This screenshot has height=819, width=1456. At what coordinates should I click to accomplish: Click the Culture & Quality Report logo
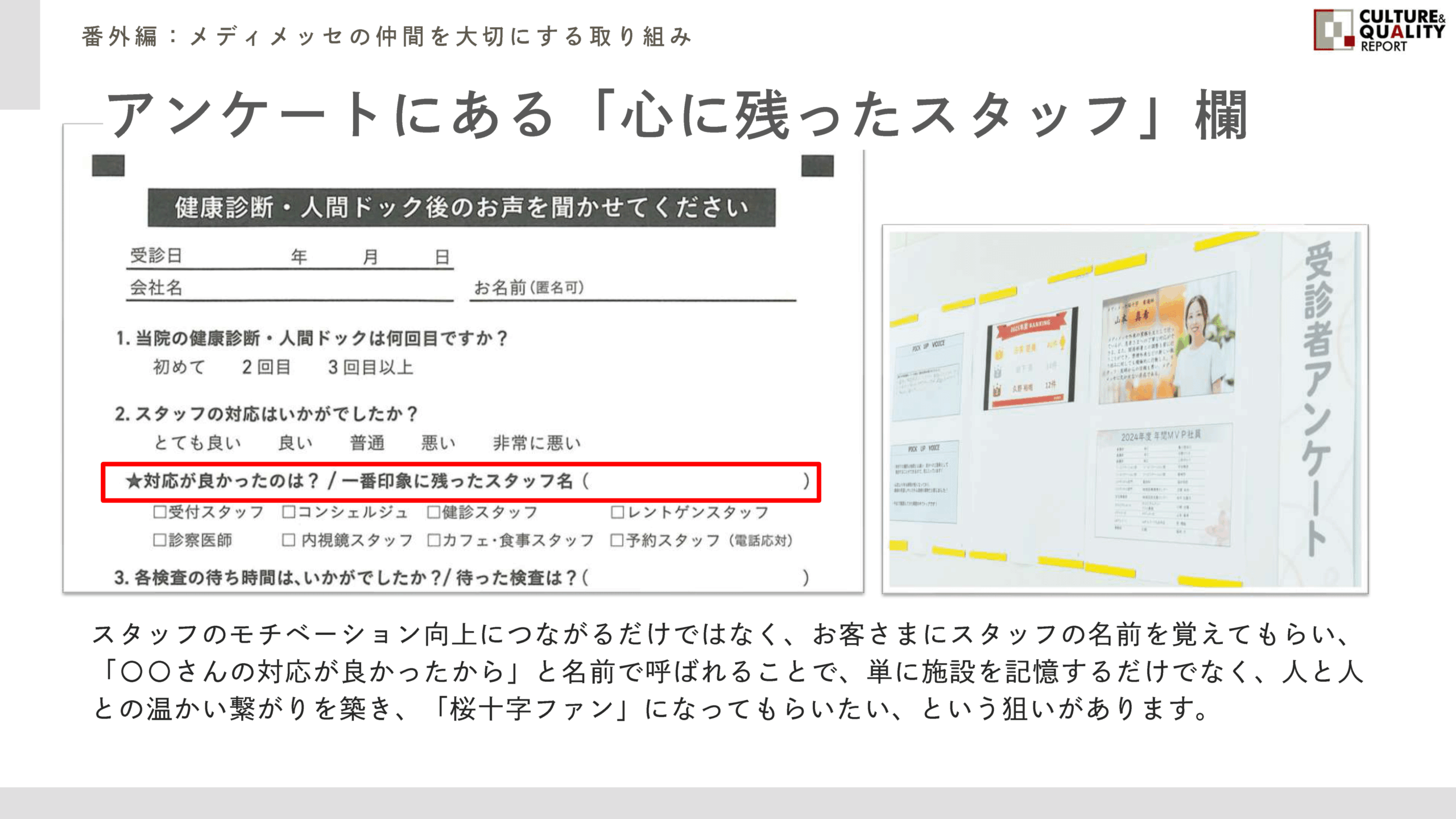(x=1379, y=31)
